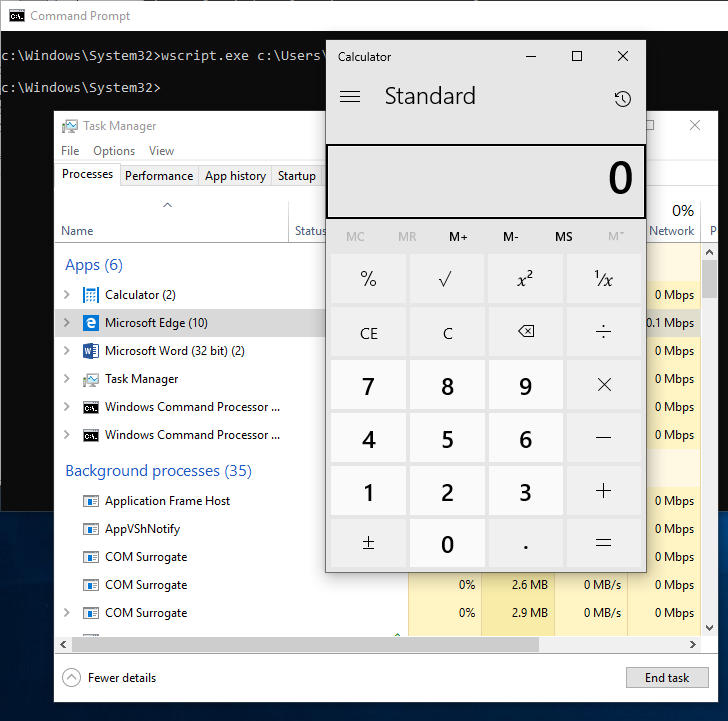Select the Processes tab
The width and height of the screenshot is (728, 721).
(87, 174)
